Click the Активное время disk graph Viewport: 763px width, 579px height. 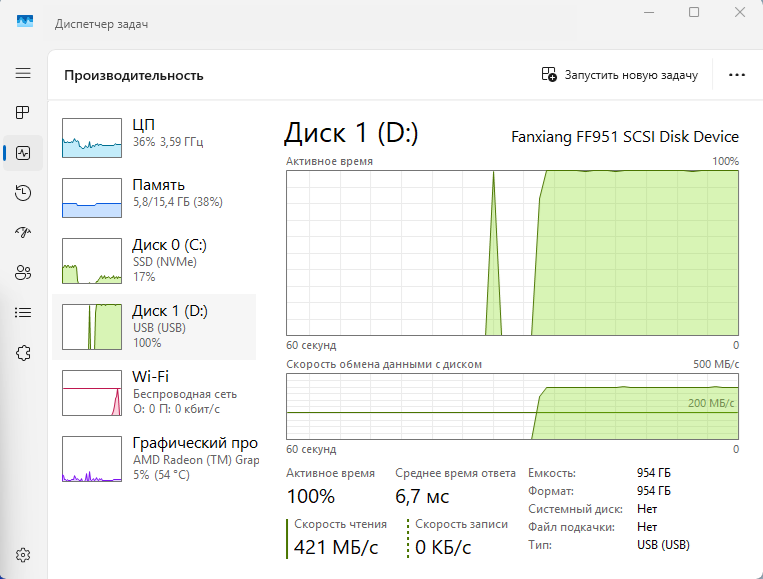point(512,252)
